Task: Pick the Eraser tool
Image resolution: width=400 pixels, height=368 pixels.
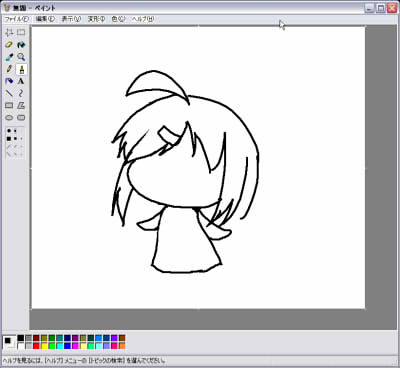Action: click(9, 45)
